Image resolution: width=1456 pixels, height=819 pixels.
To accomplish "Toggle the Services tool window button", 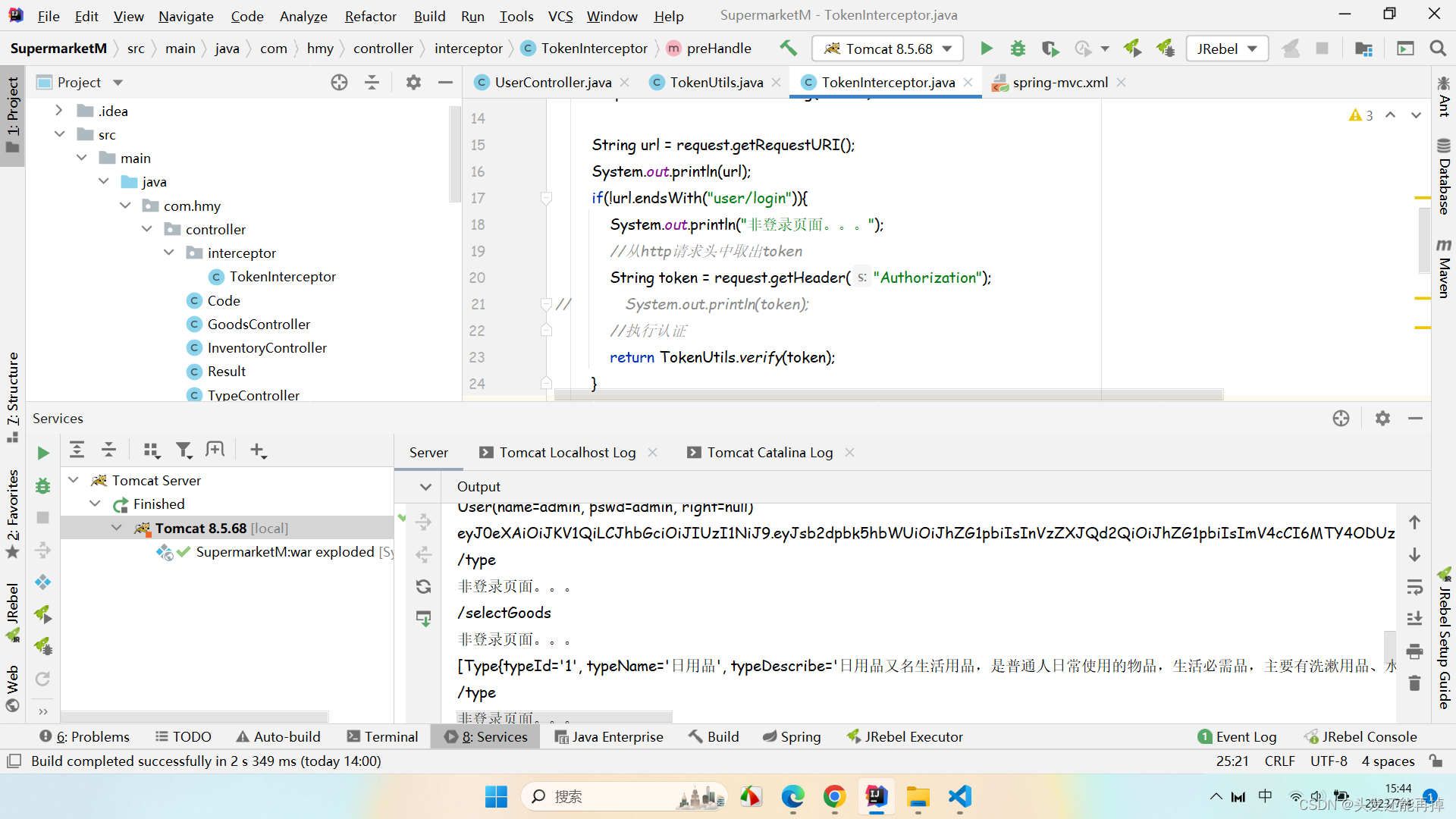I will click(486, 736).
